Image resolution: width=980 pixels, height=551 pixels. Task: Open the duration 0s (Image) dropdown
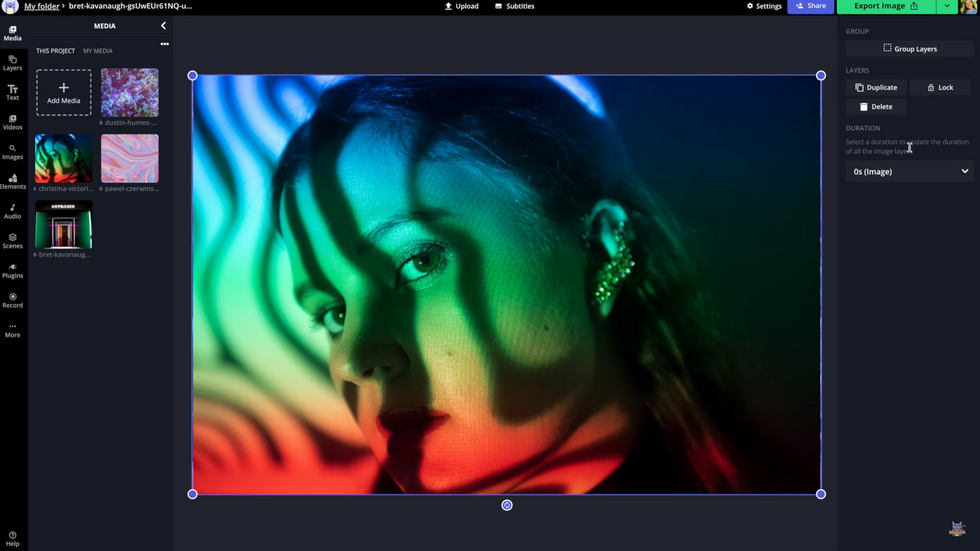coord(909,171)
